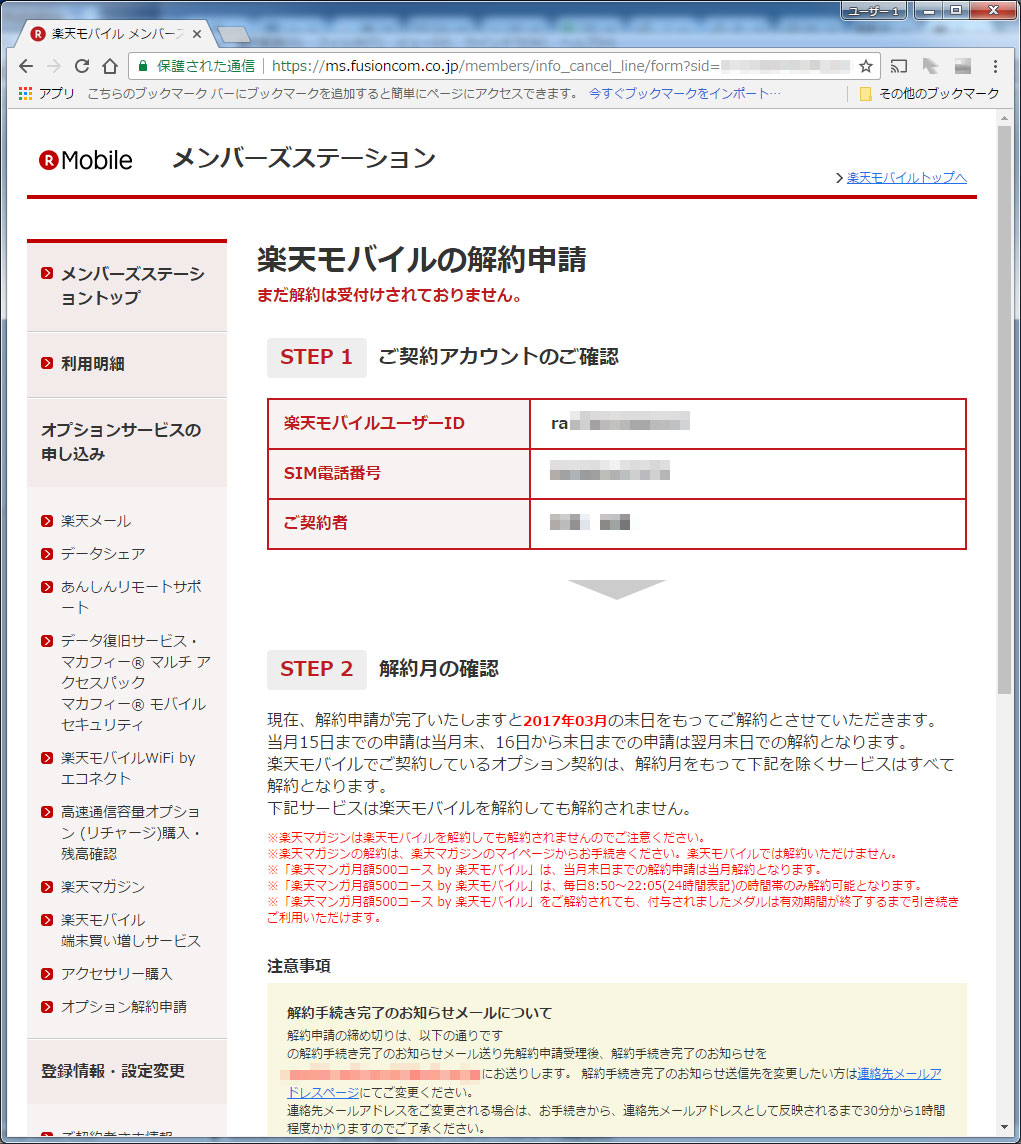Open a new tab button
Image resolution: width=1021 pixels, height=1144 pixels.
233,35
